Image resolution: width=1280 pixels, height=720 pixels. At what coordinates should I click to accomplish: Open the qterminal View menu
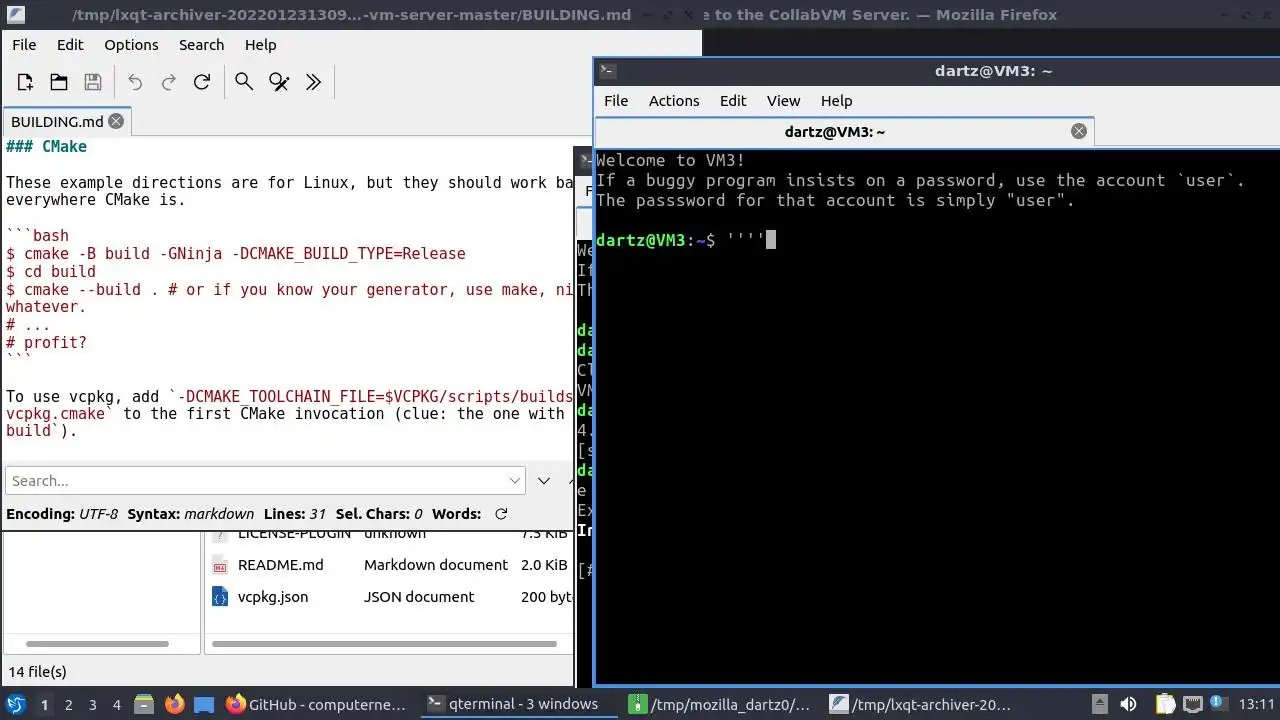click(x=783, y=101)
